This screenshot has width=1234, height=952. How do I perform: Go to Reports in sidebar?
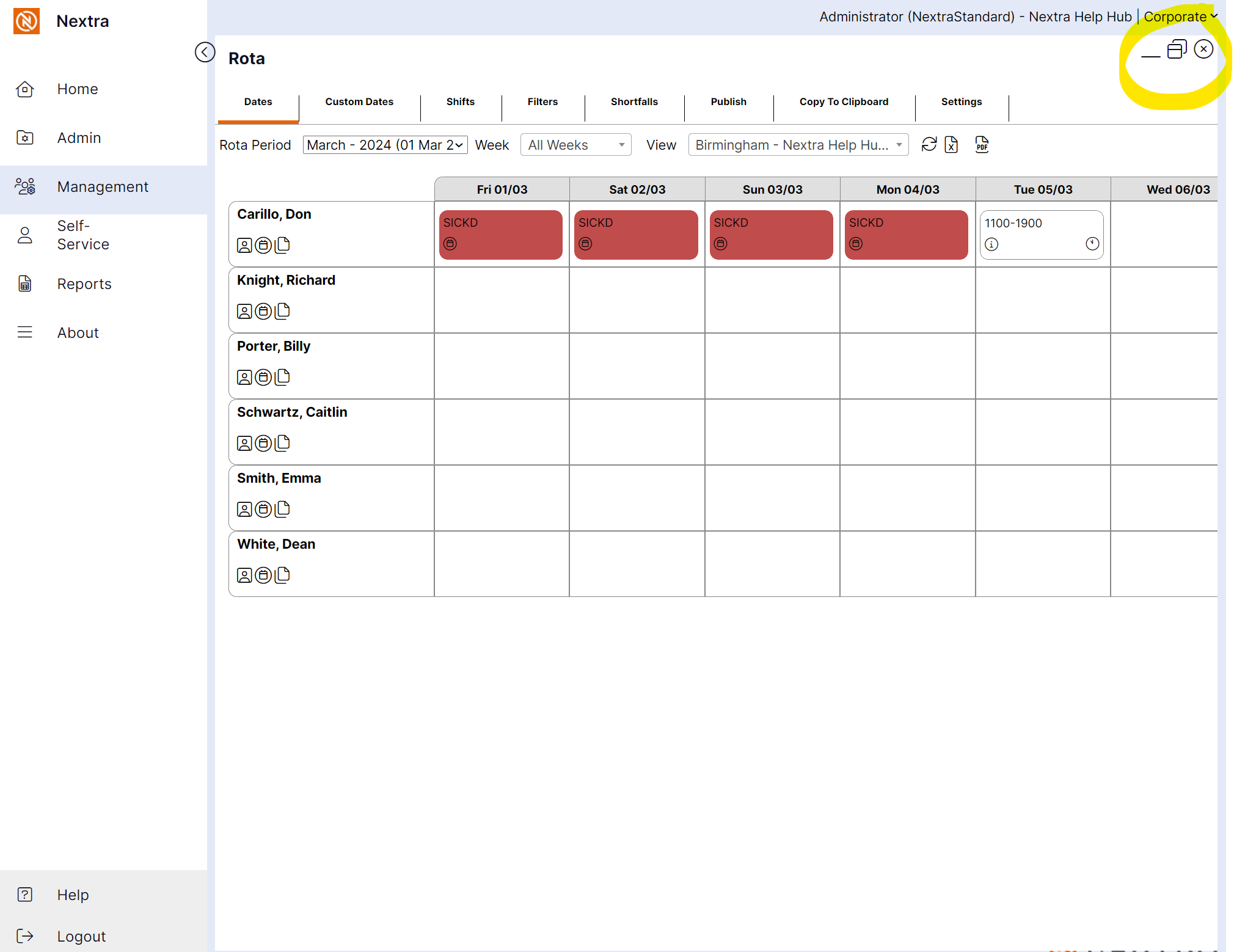tap(84, 284)
